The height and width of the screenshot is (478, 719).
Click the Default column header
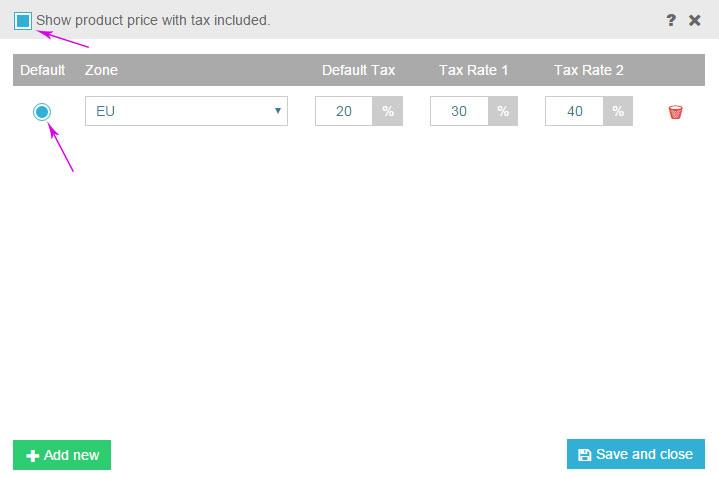tap(42, 70)
